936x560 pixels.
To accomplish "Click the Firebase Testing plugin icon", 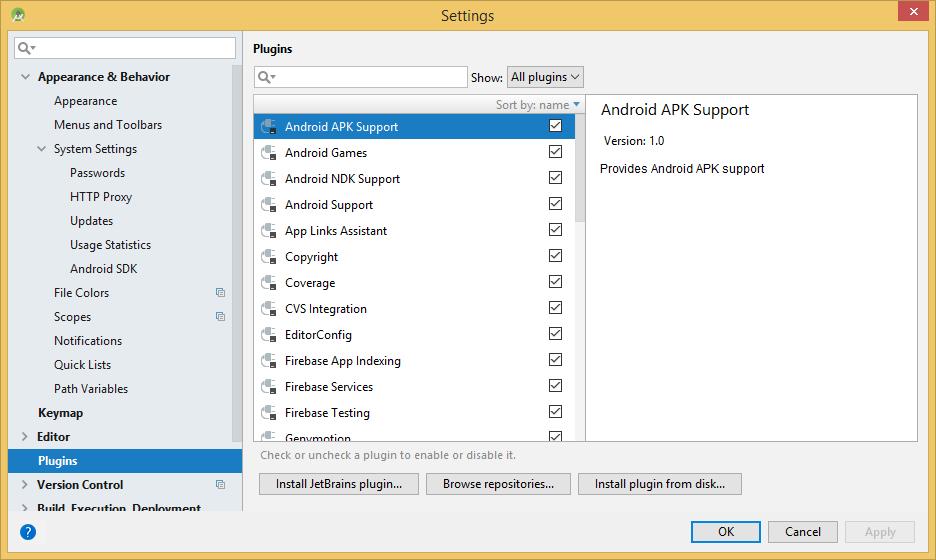I will [269, 413].
